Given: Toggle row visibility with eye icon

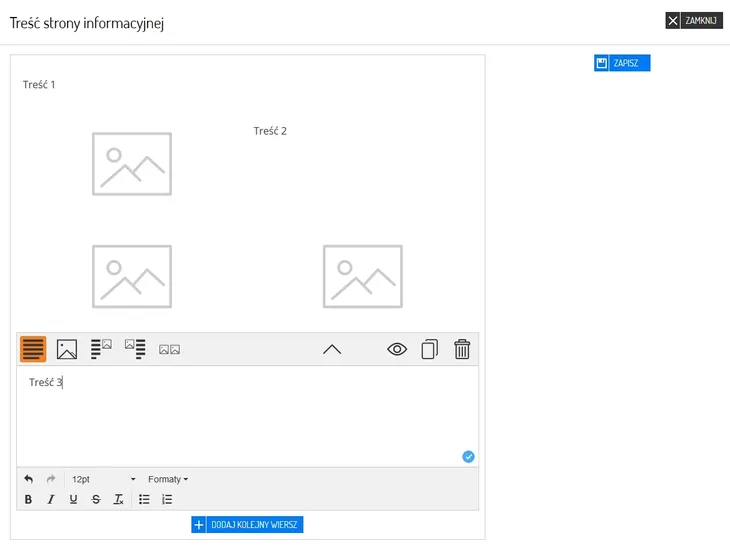Looking at the screenshot, I should [x=397, y=349].
